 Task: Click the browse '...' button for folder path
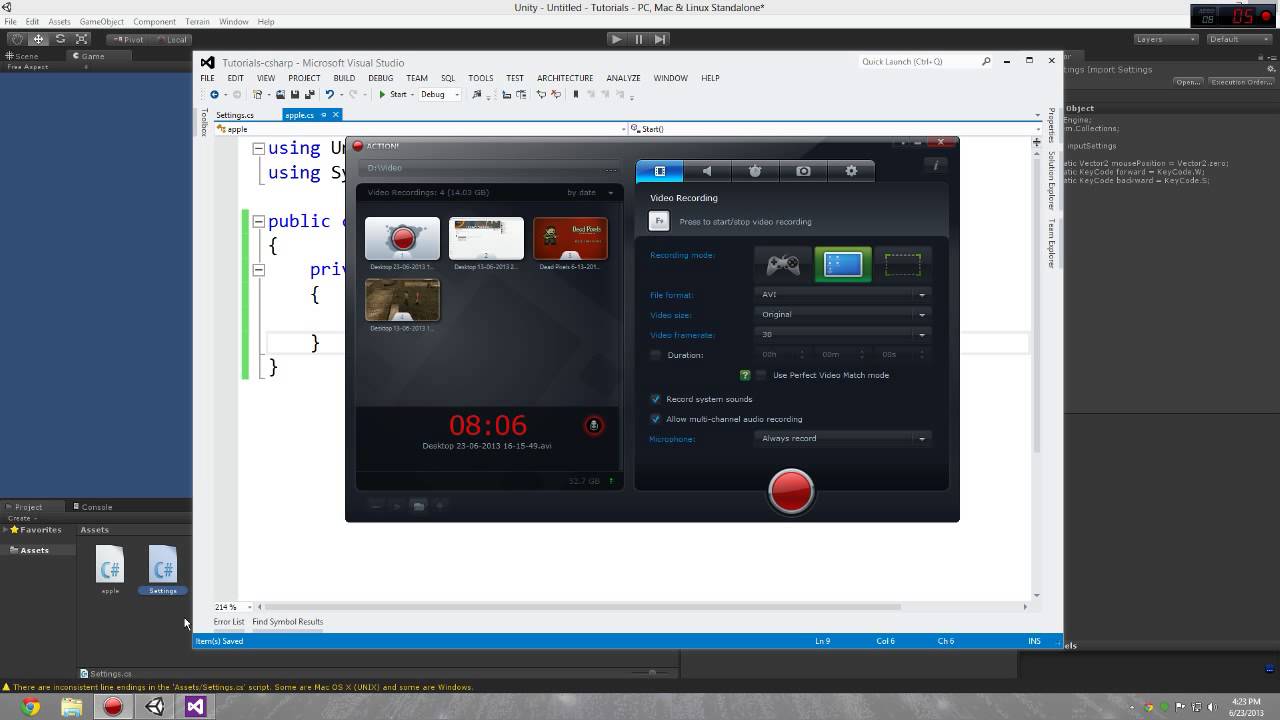coord(611,168)
